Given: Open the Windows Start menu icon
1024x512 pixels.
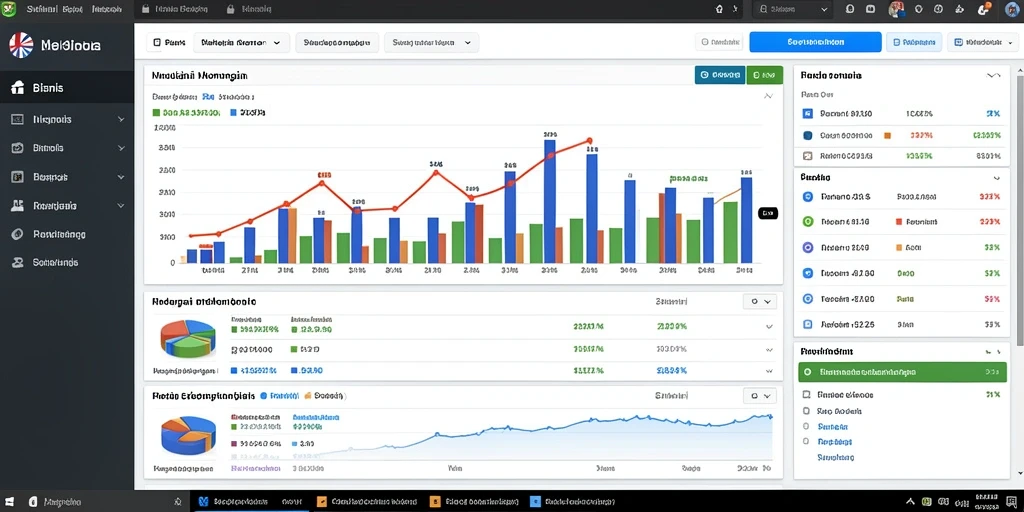Looking at the screenshot, I should 10,502.
